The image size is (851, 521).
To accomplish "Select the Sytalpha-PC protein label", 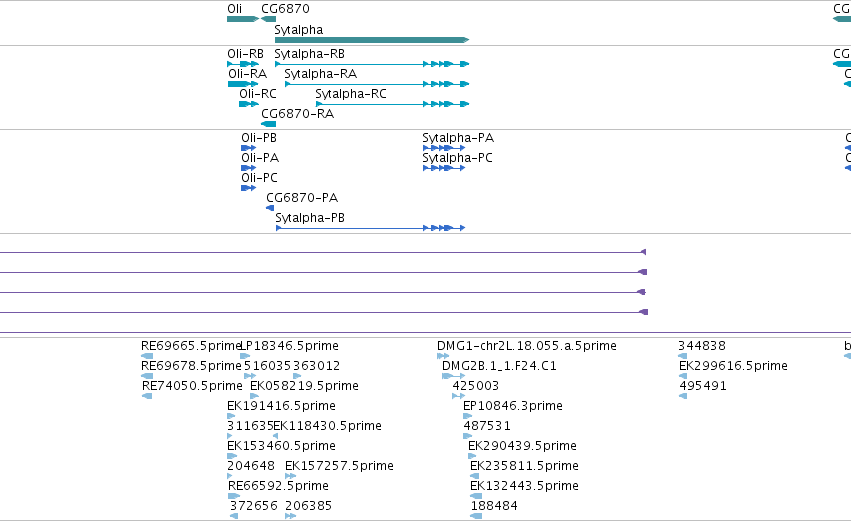I will (x=458, y=158).
